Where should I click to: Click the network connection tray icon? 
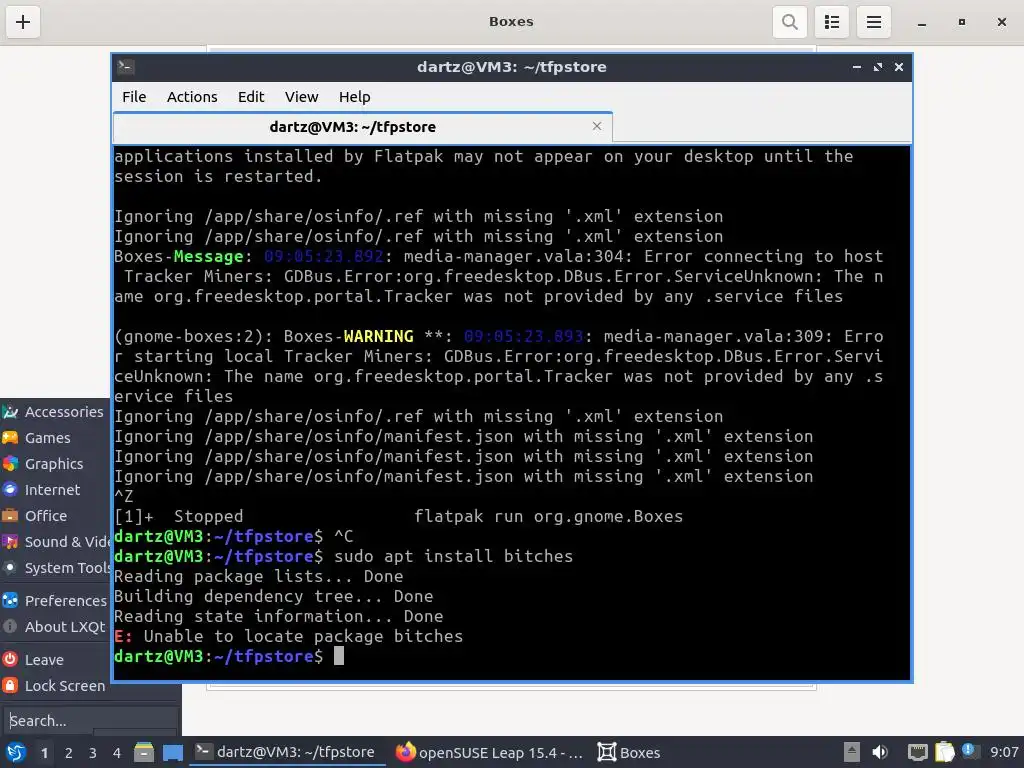[918, 752]
